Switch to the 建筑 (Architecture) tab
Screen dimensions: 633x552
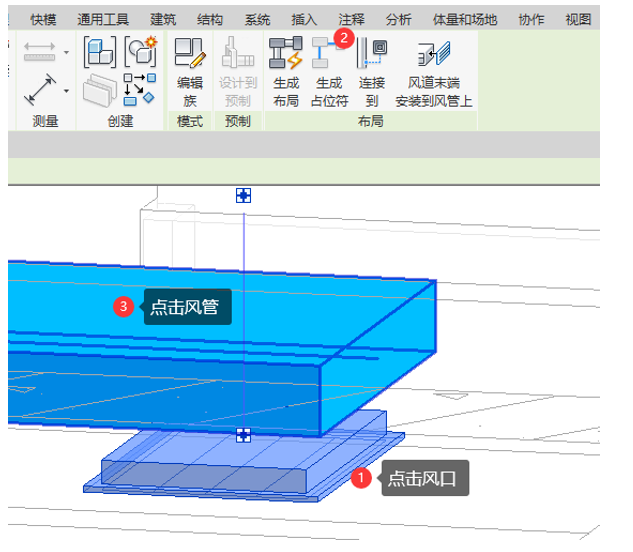(x=163, y=19)
